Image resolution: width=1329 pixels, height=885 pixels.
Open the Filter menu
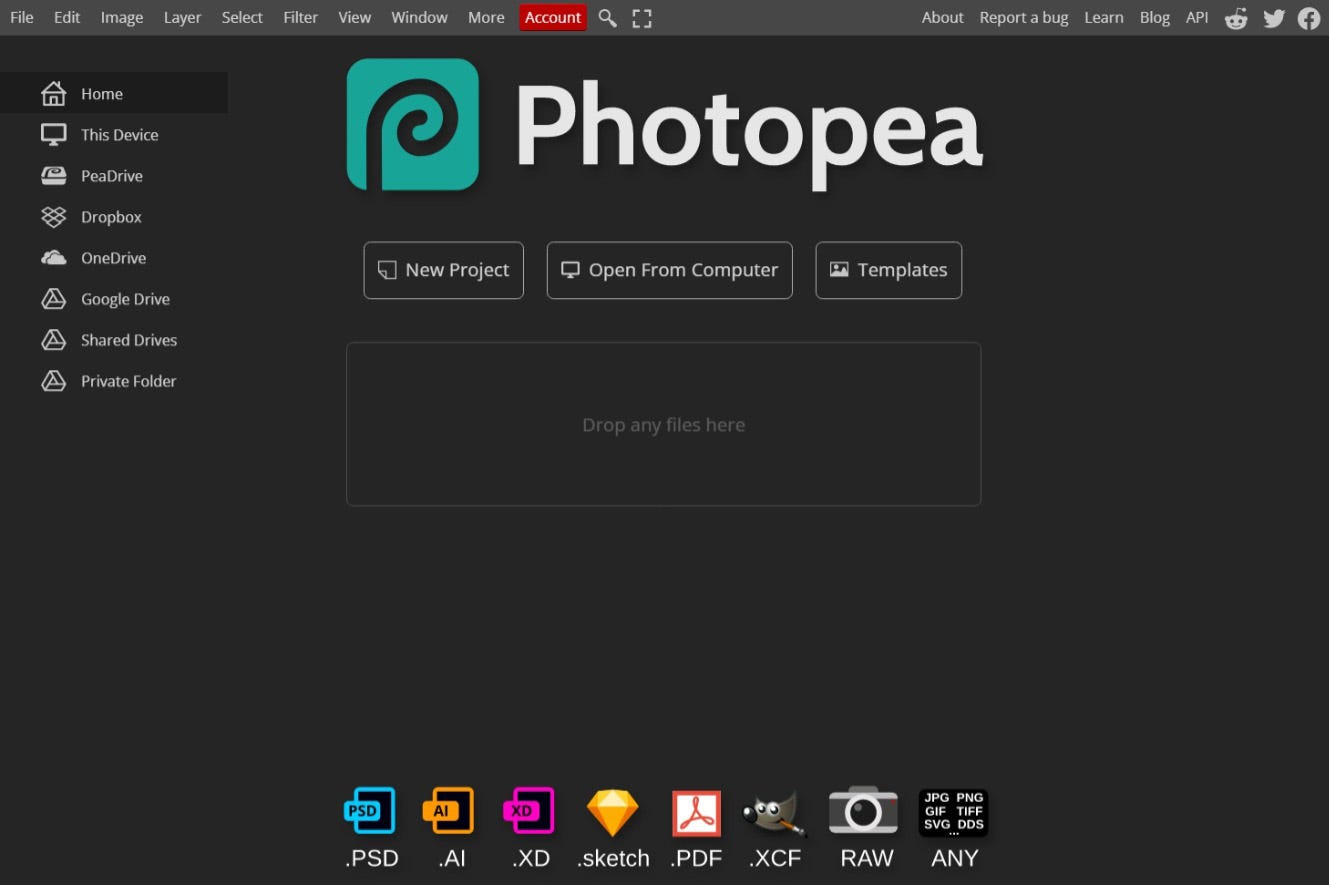tap(300, 17)
